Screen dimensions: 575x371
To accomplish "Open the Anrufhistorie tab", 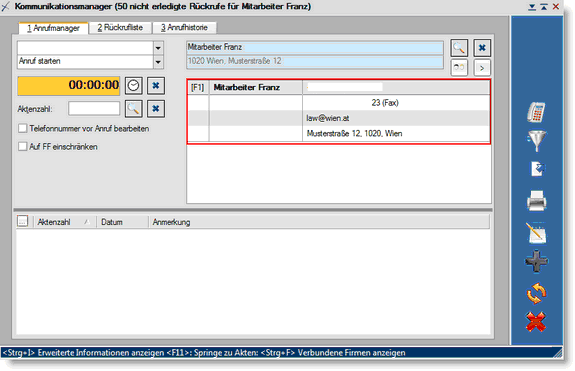I will [x=184, y=27].
